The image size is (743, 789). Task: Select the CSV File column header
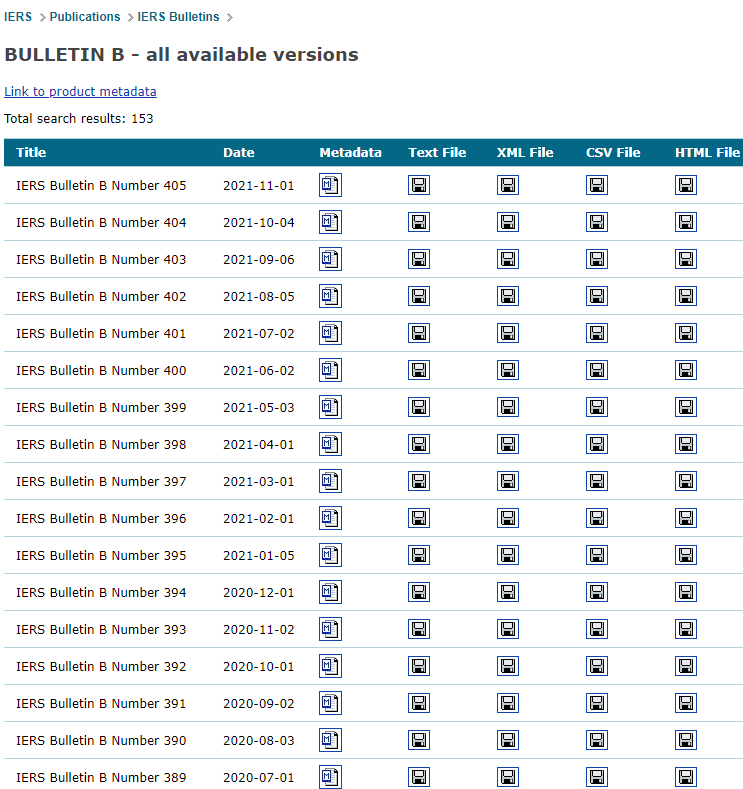click(x=613, y=152)
